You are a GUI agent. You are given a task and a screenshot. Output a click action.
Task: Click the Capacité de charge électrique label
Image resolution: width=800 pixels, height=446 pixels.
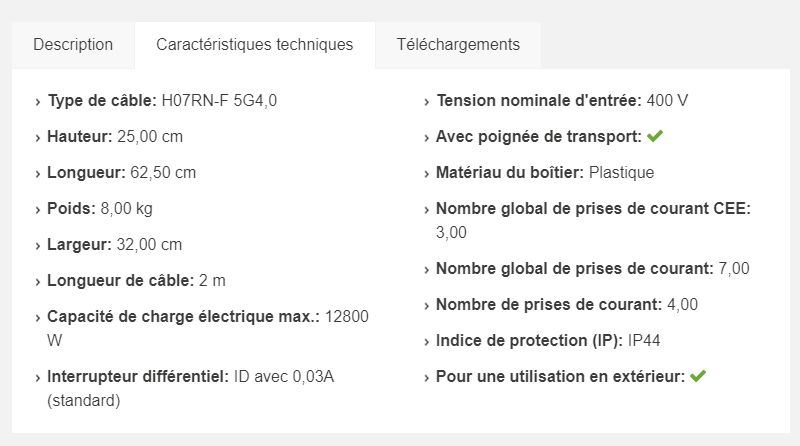(x=183, y=316)
